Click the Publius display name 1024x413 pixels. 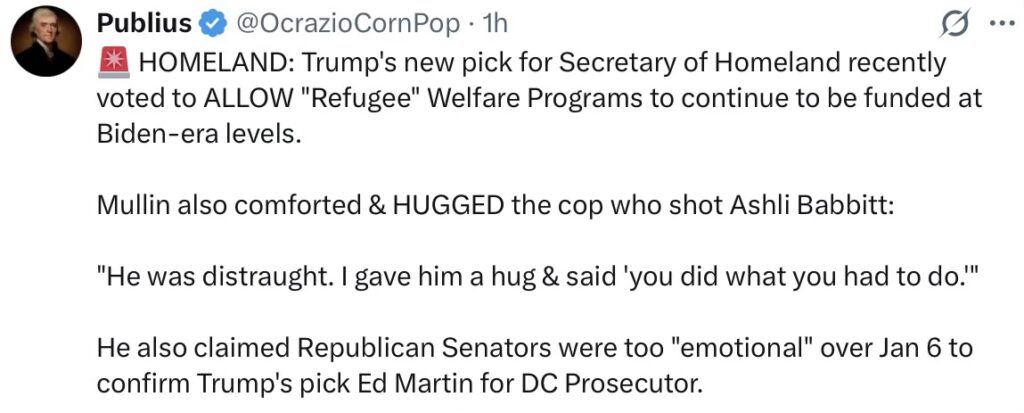[x=140, y=24]
